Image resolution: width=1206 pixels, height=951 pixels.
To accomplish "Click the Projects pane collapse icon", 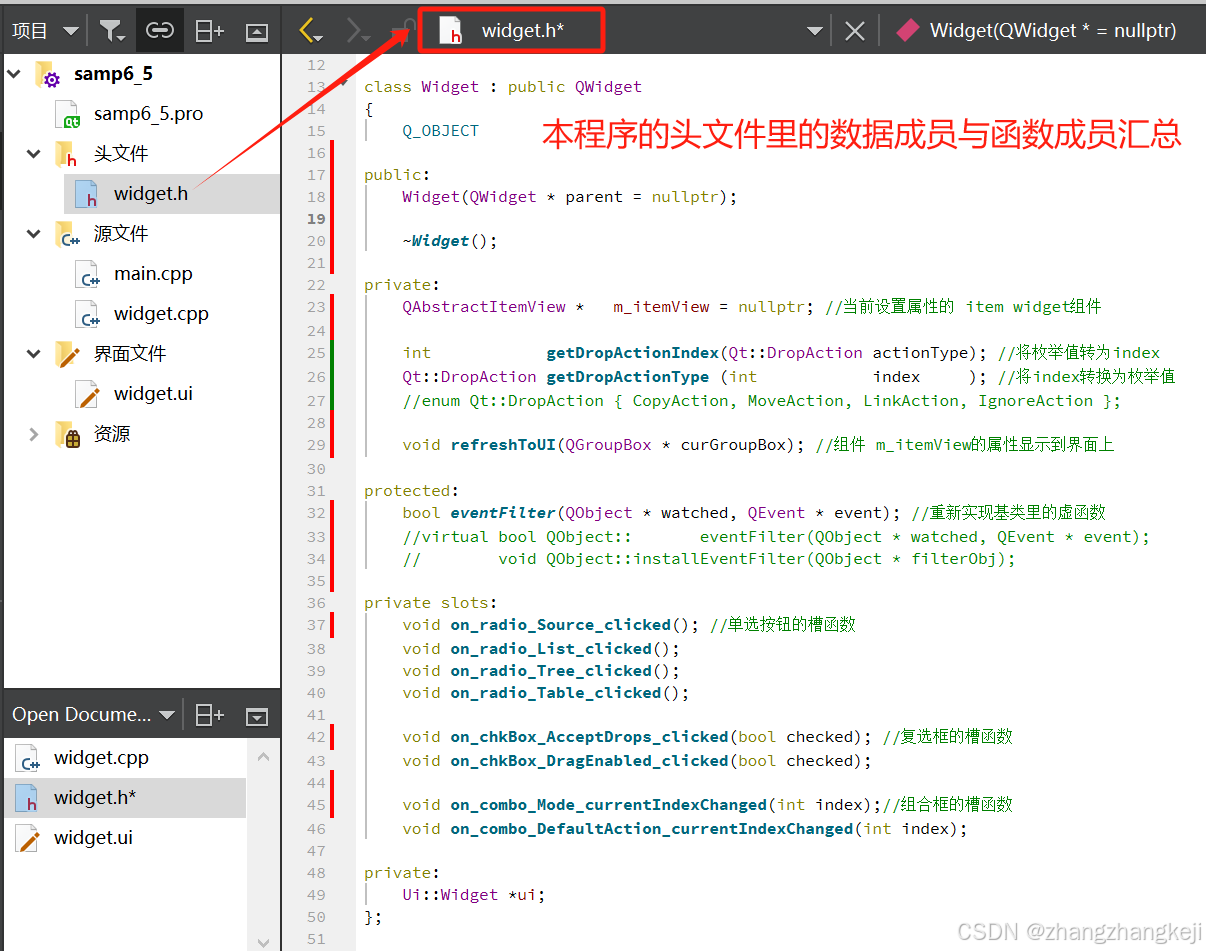I will pyautogui.click(x=257, y=32).
